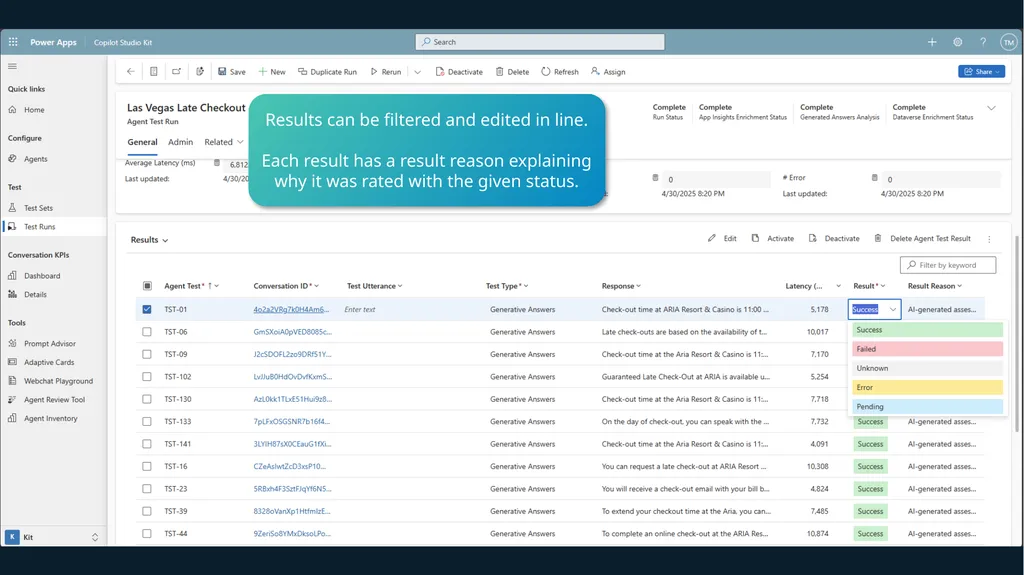
Task: Open record in new window icon
Action: point(176,72)
